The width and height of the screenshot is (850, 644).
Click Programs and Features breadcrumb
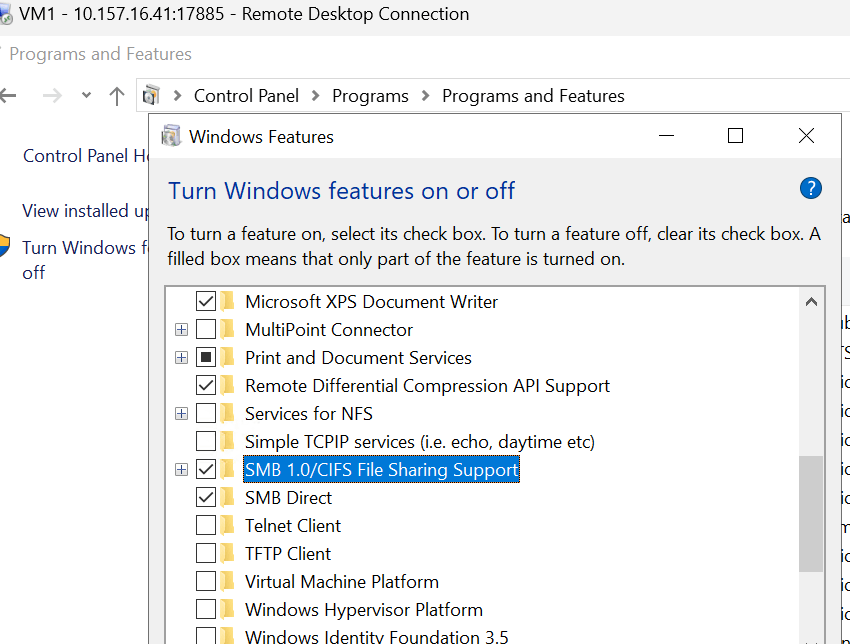(533, 96)
